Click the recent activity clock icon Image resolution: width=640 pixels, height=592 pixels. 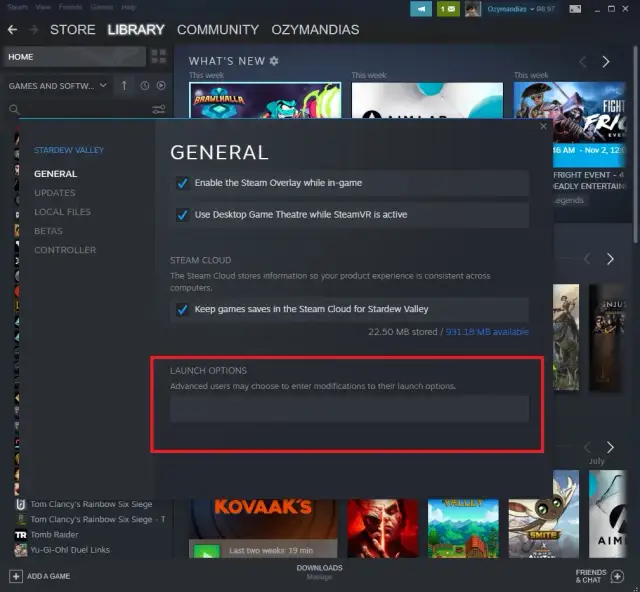pyautogui.click(x=145, y=86)
